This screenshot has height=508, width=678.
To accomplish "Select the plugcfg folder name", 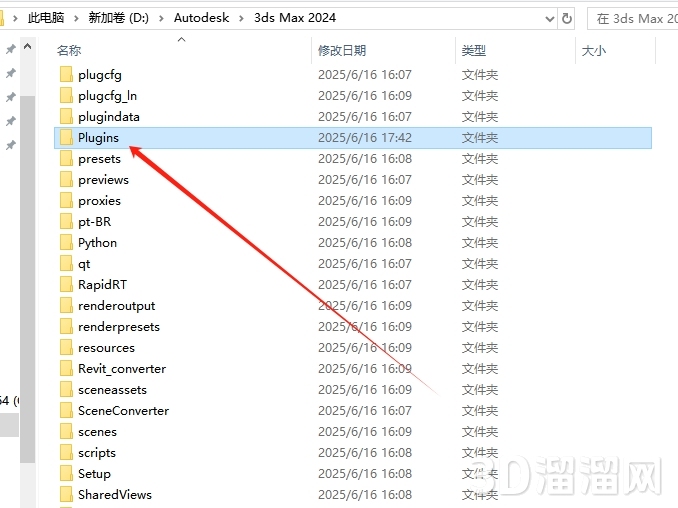I will (100, 75).
